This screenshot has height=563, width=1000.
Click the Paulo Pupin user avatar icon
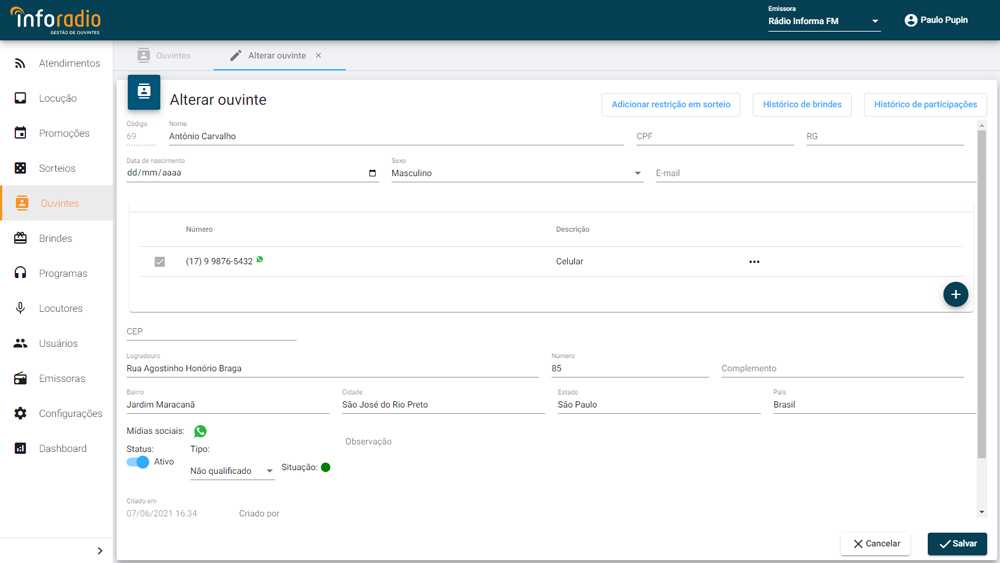pyautogui.click(x=911, y=20)
